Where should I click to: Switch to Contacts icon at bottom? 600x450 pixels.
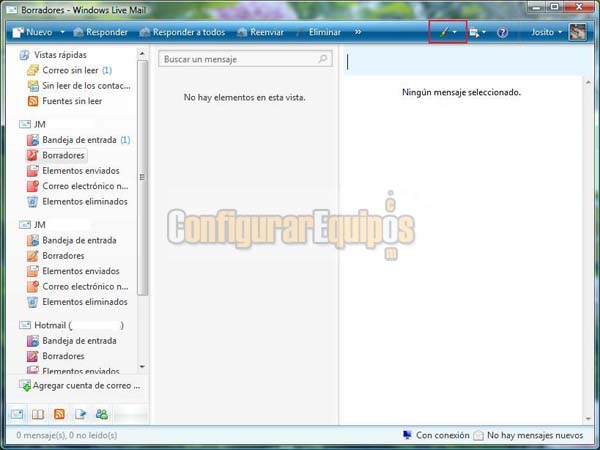(x=102, y=414)
